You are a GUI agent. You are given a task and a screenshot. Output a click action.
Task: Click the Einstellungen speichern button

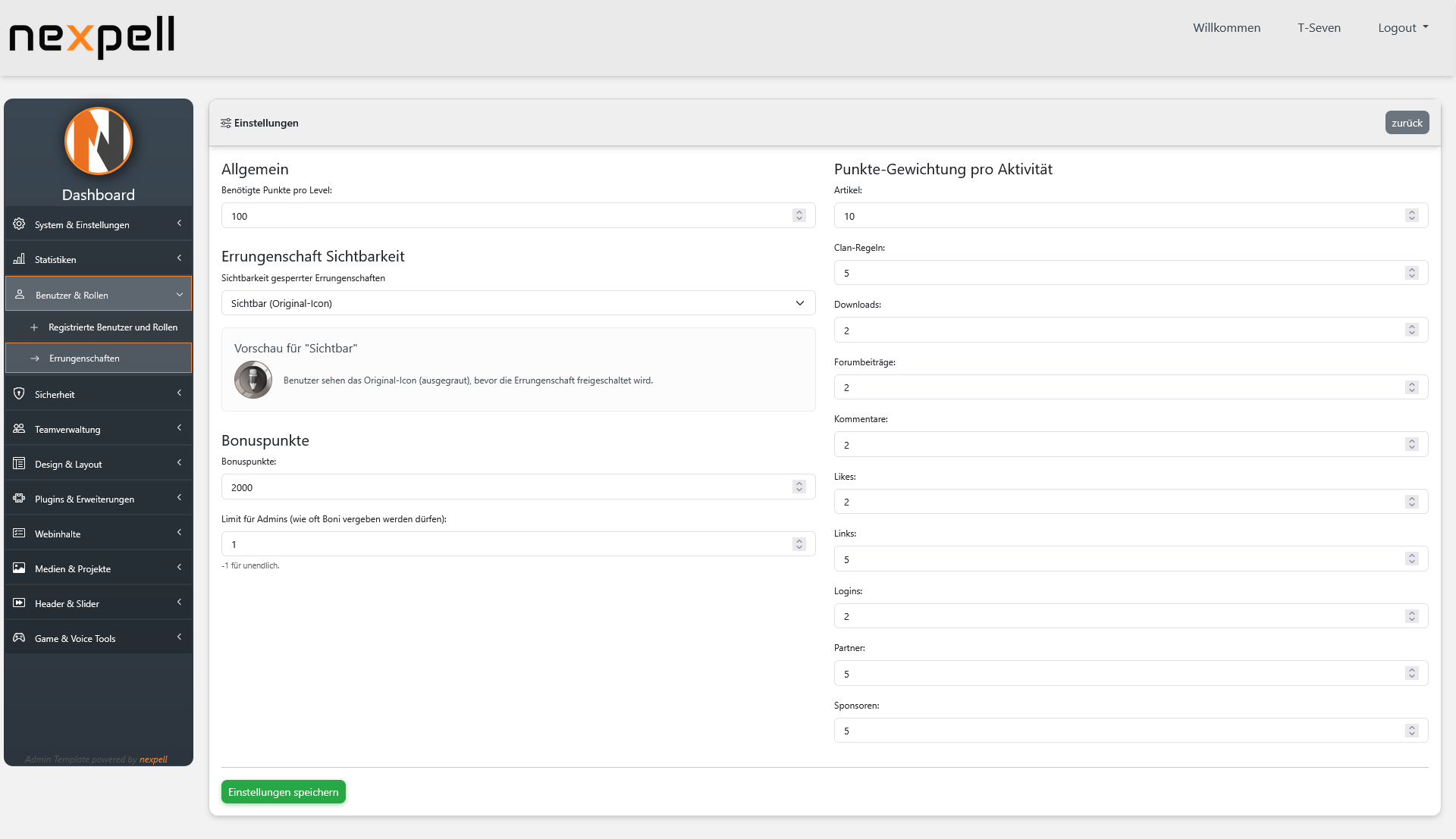283,791
